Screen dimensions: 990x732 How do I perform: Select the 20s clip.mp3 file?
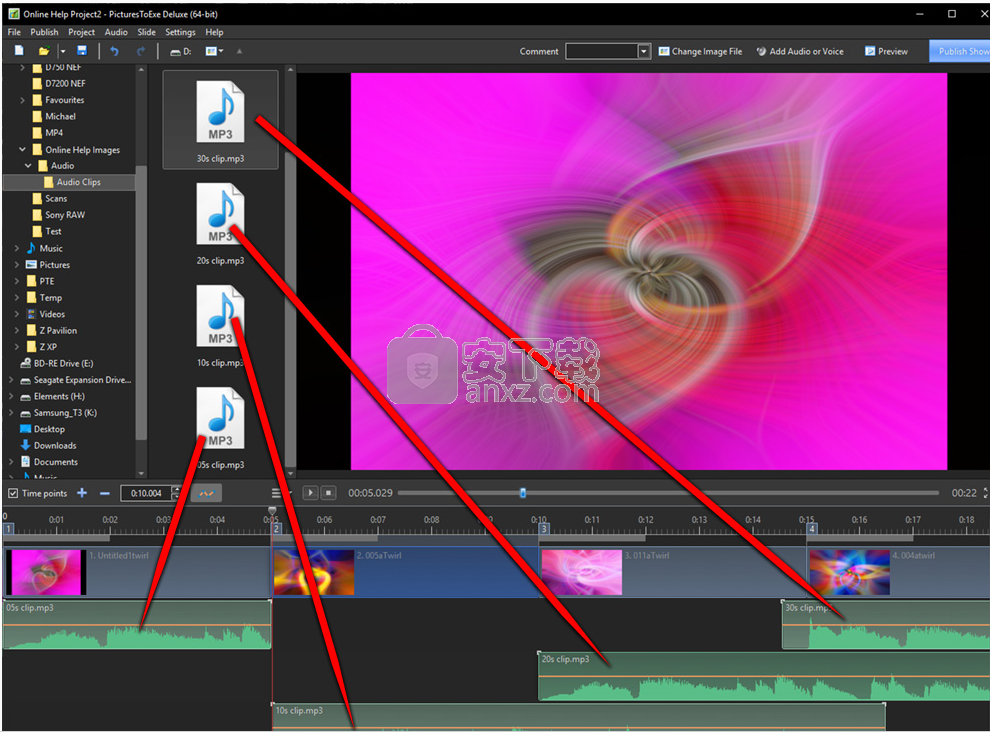point(220,223)
